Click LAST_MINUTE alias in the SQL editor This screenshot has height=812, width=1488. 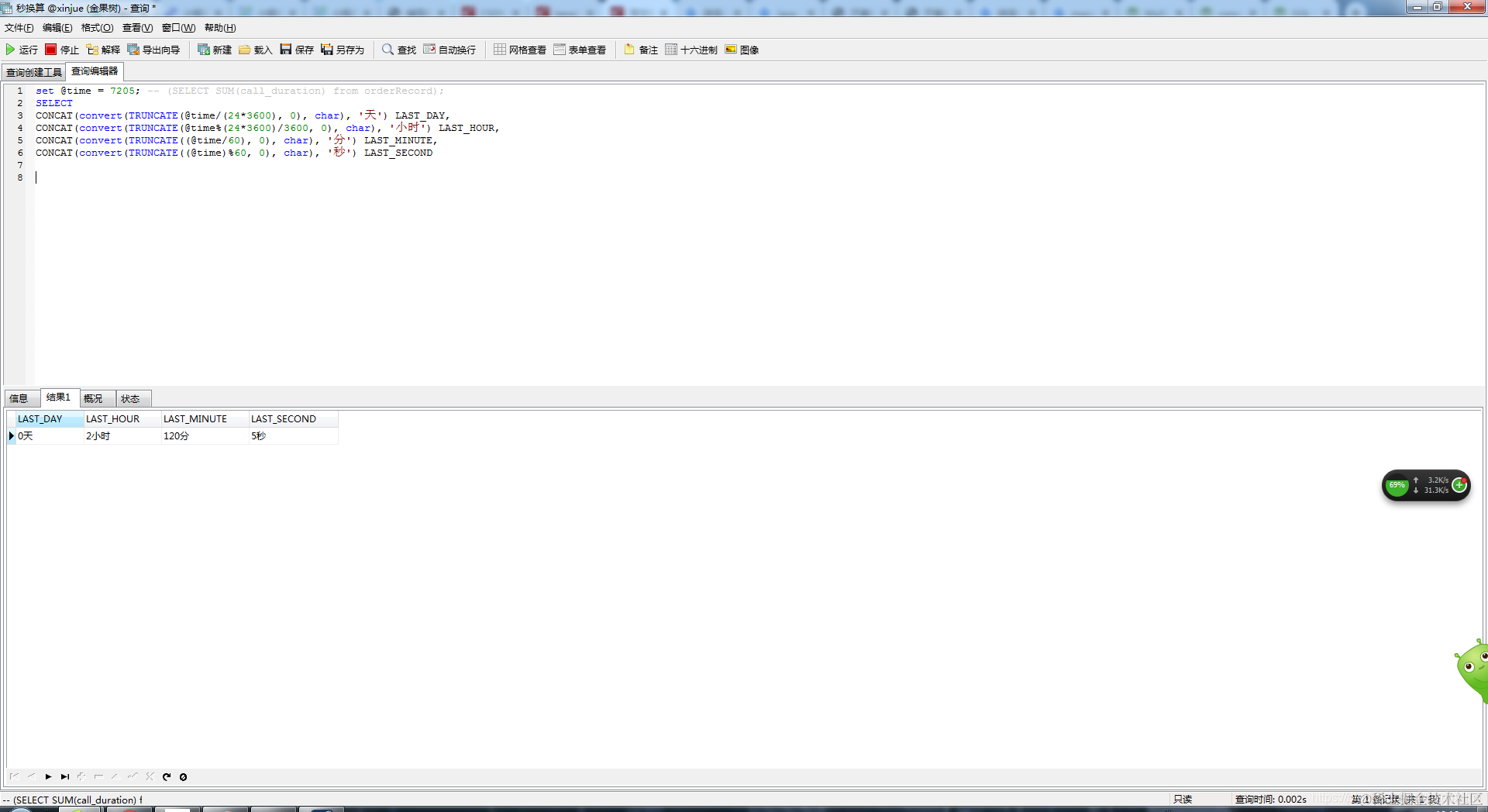(x=398, y=140)
